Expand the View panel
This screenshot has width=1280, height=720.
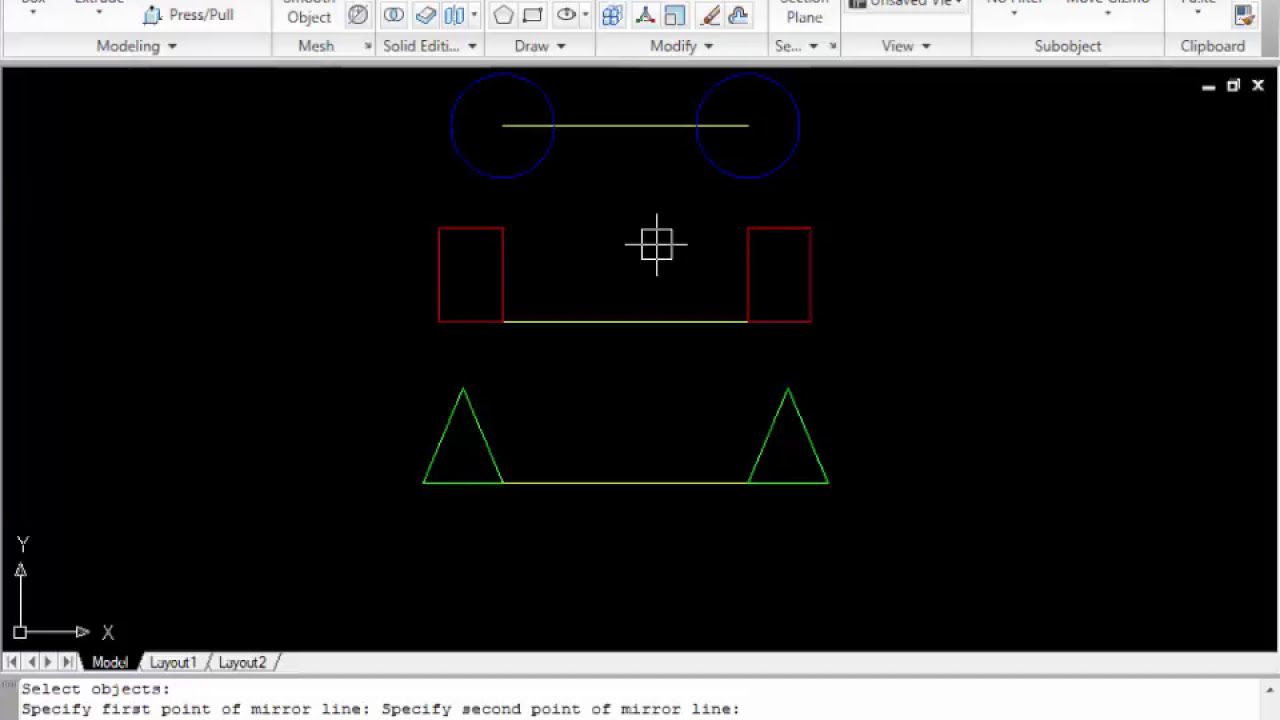click(x=906, y=46)
